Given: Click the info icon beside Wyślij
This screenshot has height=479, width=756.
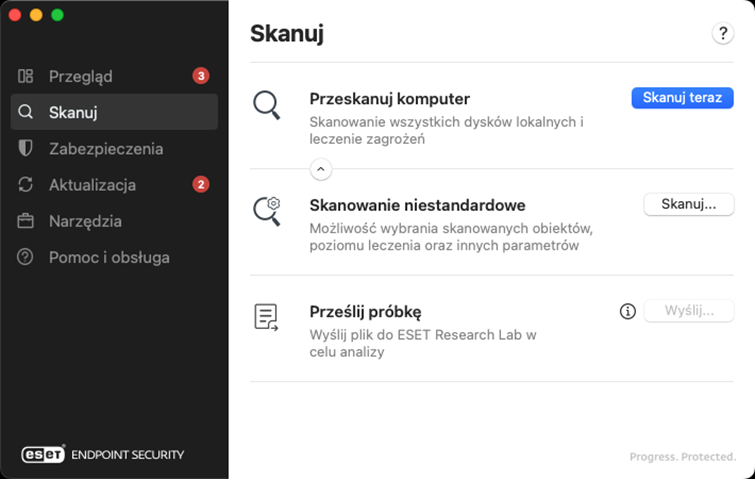Looking at the screenshot, I should pos(628,311).
